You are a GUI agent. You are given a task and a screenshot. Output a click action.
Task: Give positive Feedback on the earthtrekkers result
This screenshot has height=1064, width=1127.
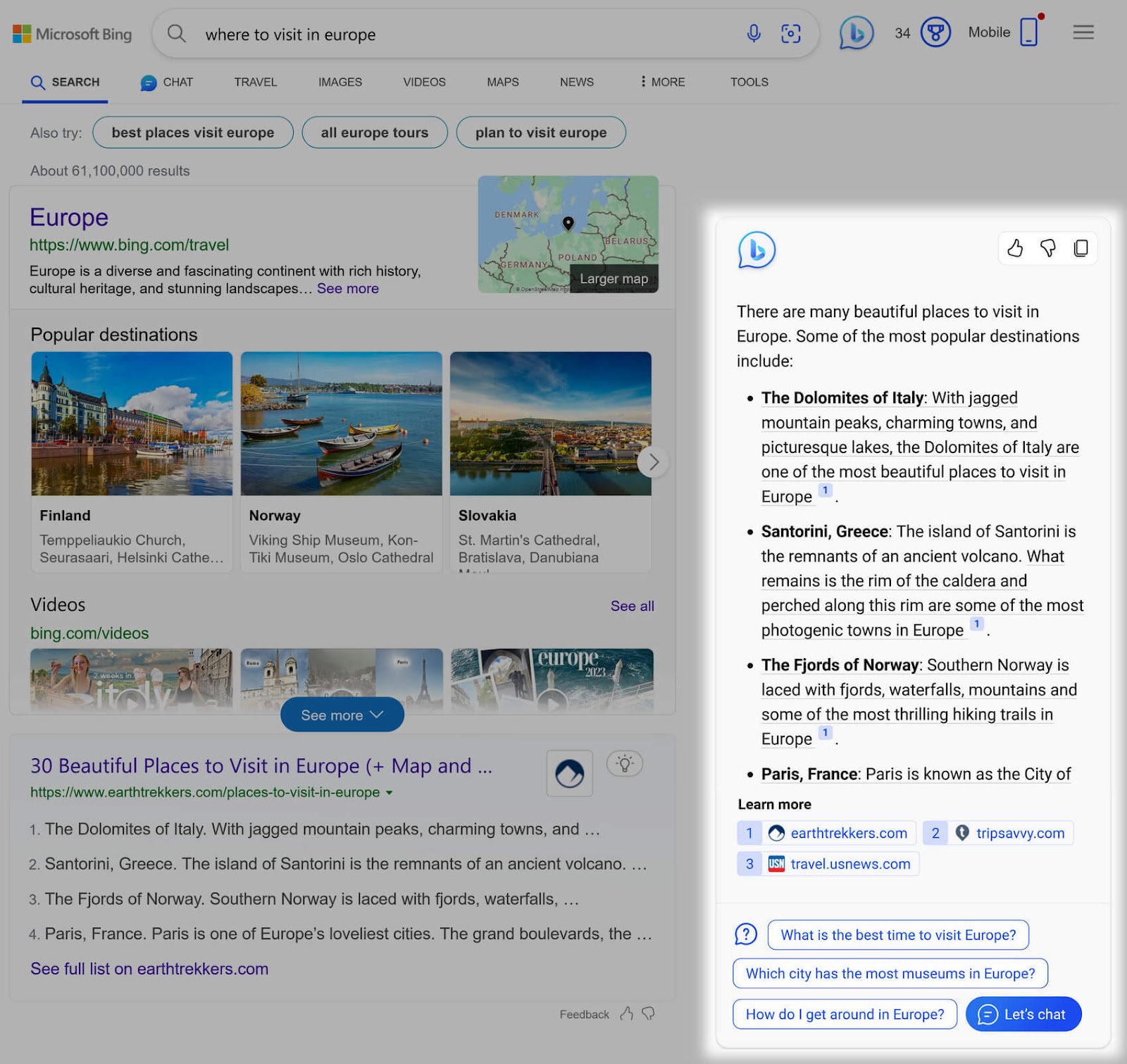pyautogui.click(x=626, y=1013)
